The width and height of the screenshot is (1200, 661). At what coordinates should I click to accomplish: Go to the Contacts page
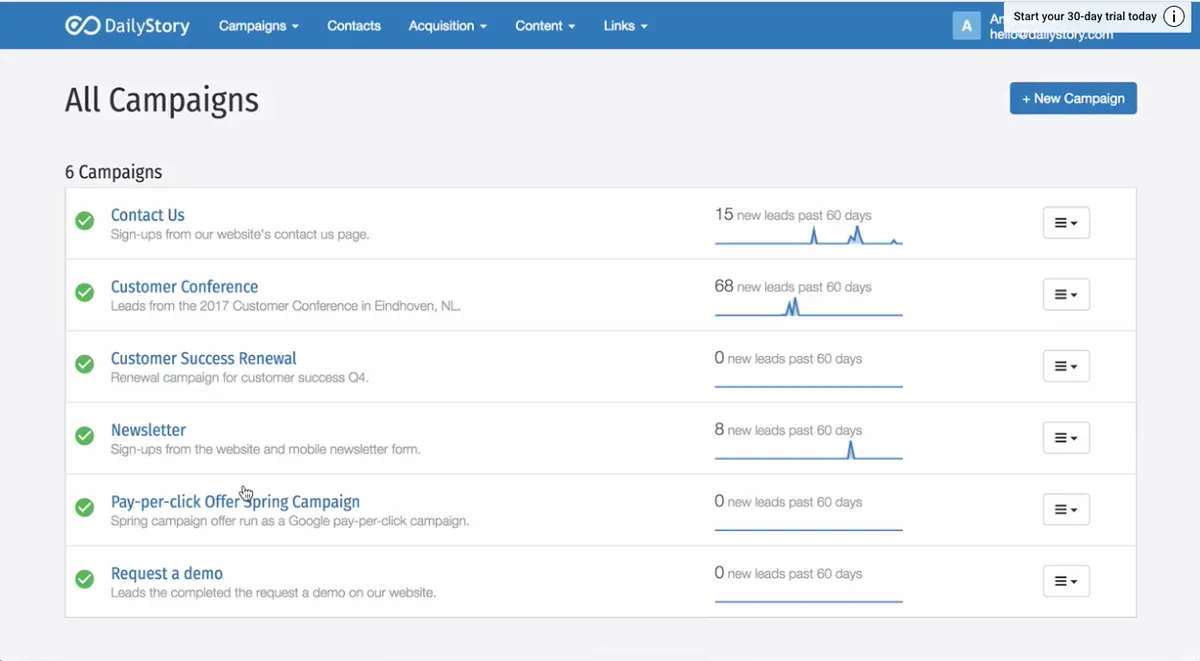[354, 26]
